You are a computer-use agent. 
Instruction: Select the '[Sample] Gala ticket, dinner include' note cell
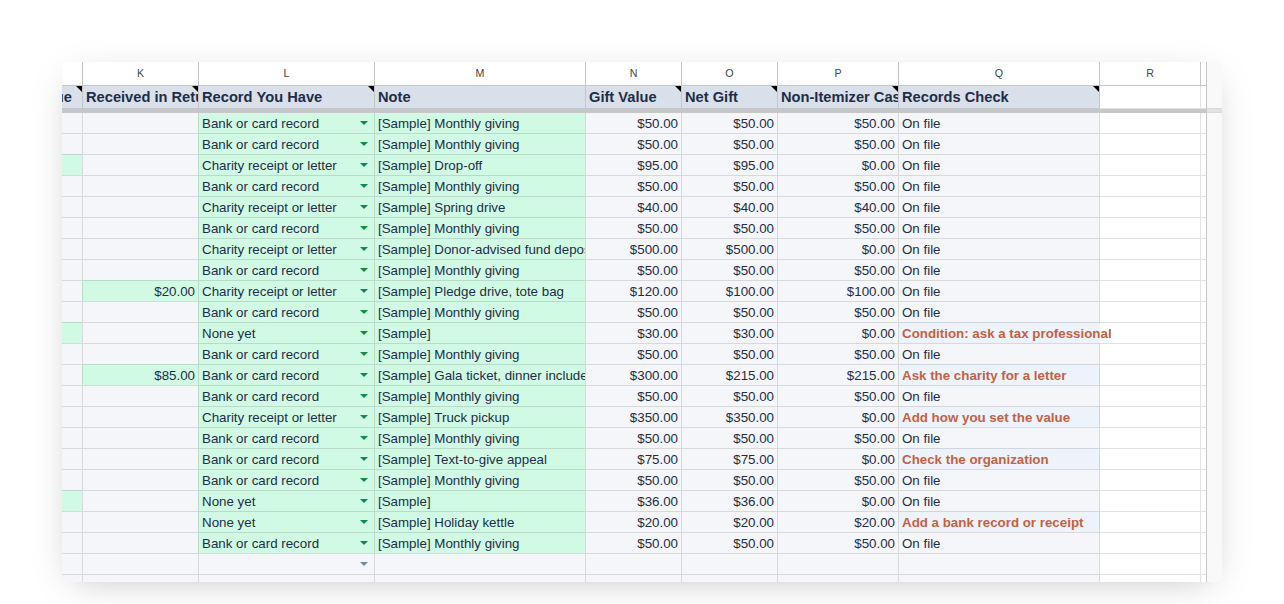click(480, 376)
